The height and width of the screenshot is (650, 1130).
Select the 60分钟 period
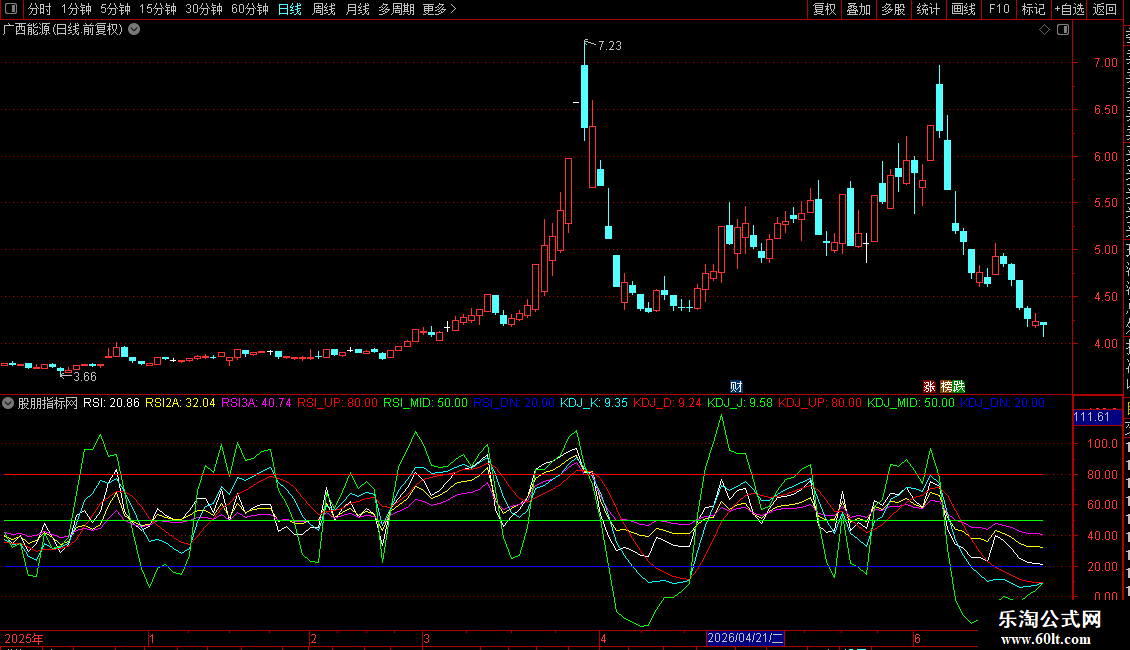[250, 9]
